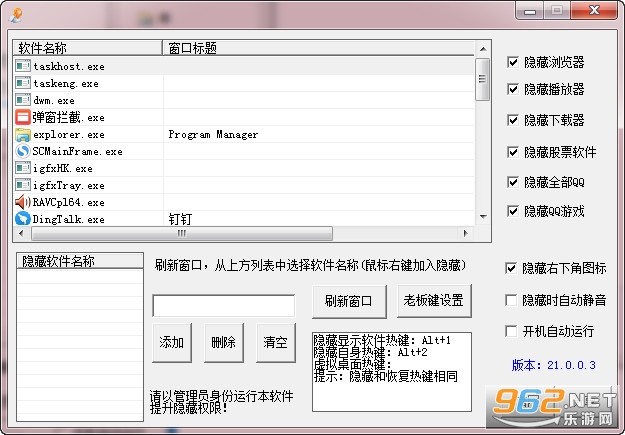Click the app icon in title bar

[16, 15]
